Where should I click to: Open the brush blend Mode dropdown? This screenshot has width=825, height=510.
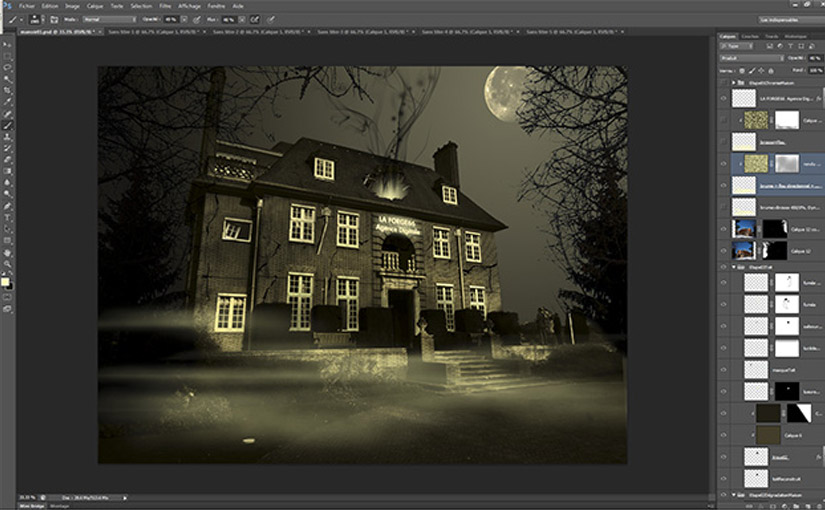tap(109, 19)
